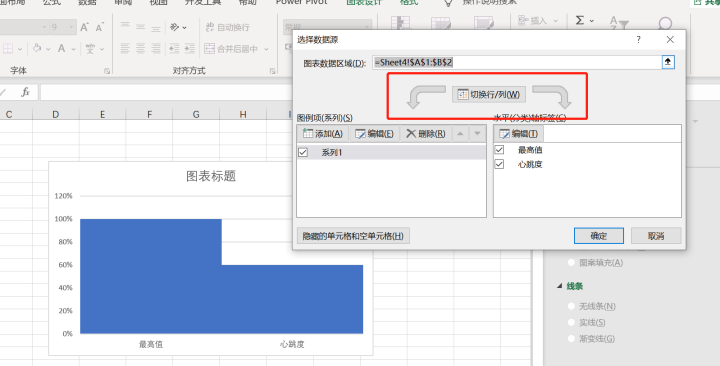Viewport: 720px width, 366px height.
Task: Switch to the 帮助 ribbon tab
Action: [x=248, y=2]
